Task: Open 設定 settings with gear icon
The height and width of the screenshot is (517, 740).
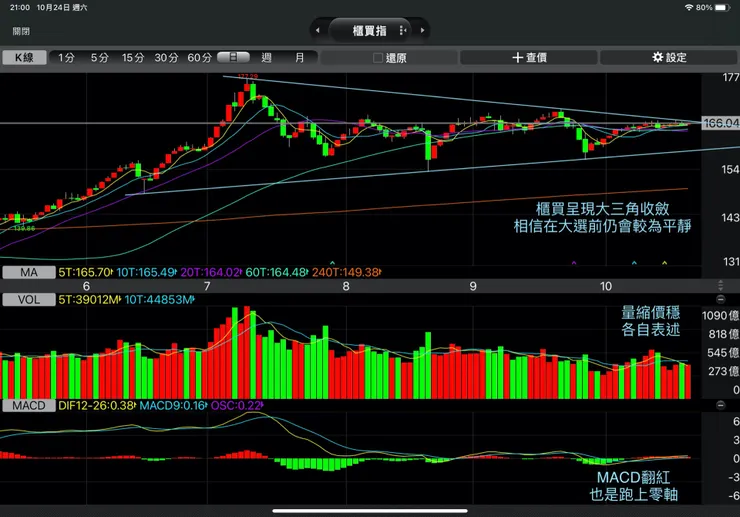Action: click(x=669, y=58)
